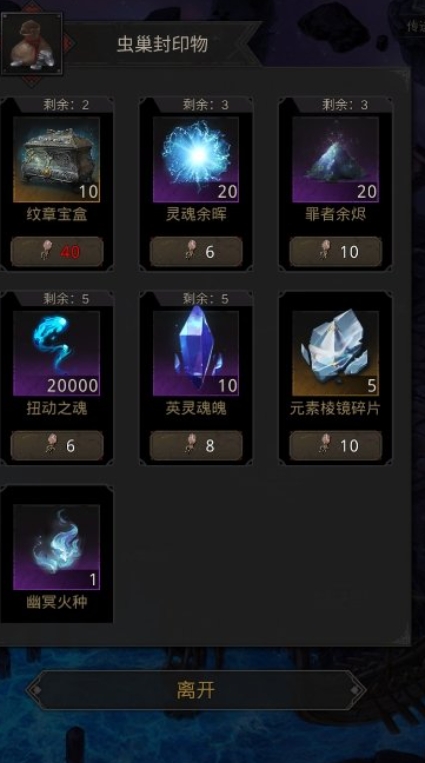Select the 英灵魂魄 blue crystal icon
This screenshot has height=763, width=425.
click(x=196, y=353)
